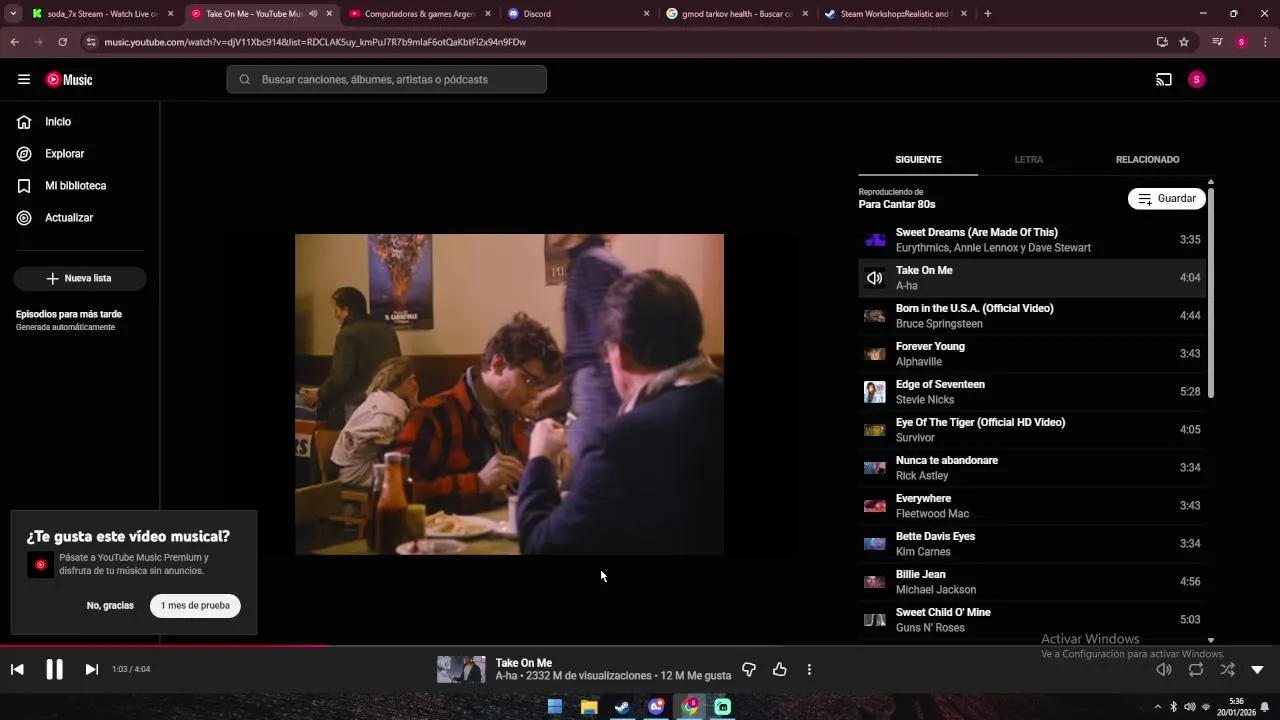Click the speaker icon on Take On Me row
1280x720 pixels.
[875, 278]
